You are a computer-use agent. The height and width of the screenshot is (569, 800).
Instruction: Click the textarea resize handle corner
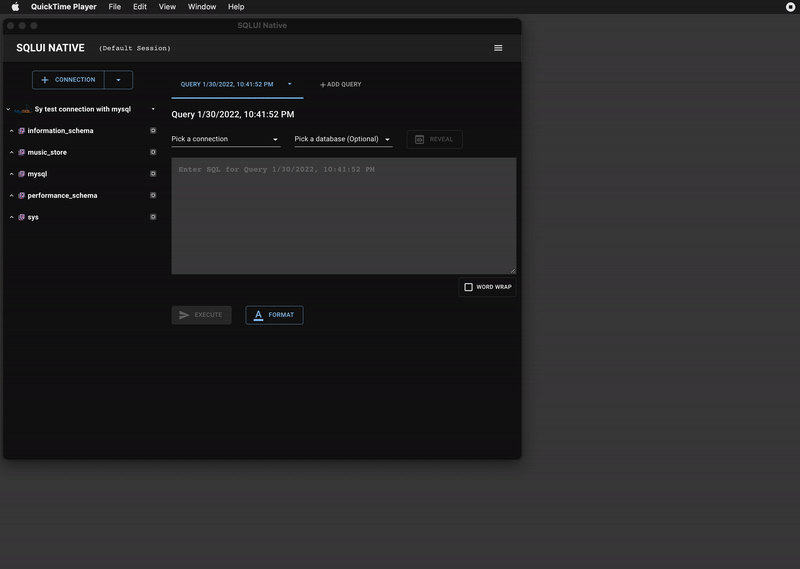point(513,270)
